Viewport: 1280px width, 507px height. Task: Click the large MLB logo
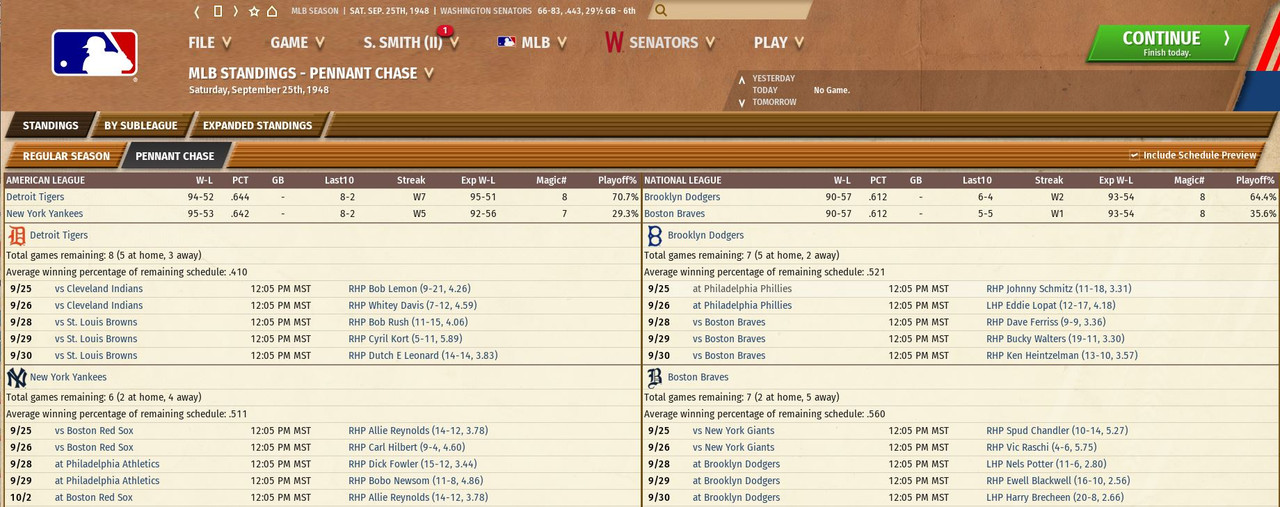coord(95,54)
